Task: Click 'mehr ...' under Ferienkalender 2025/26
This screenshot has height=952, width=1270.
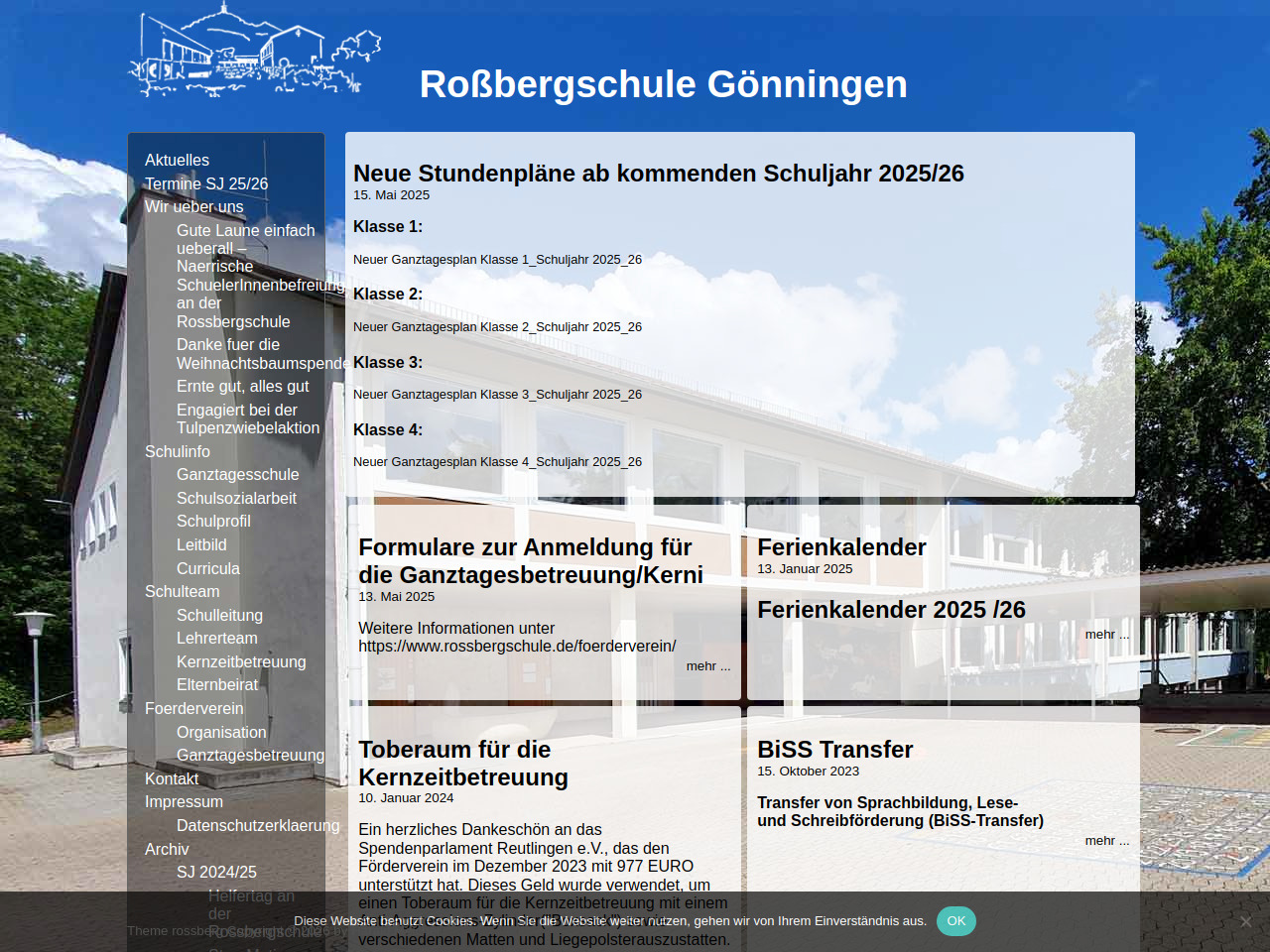Action: 1106,635
